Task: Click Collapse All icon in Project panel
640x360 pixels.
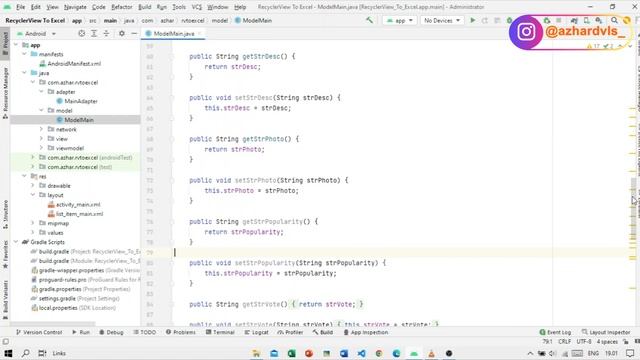Action: point(106,33)
